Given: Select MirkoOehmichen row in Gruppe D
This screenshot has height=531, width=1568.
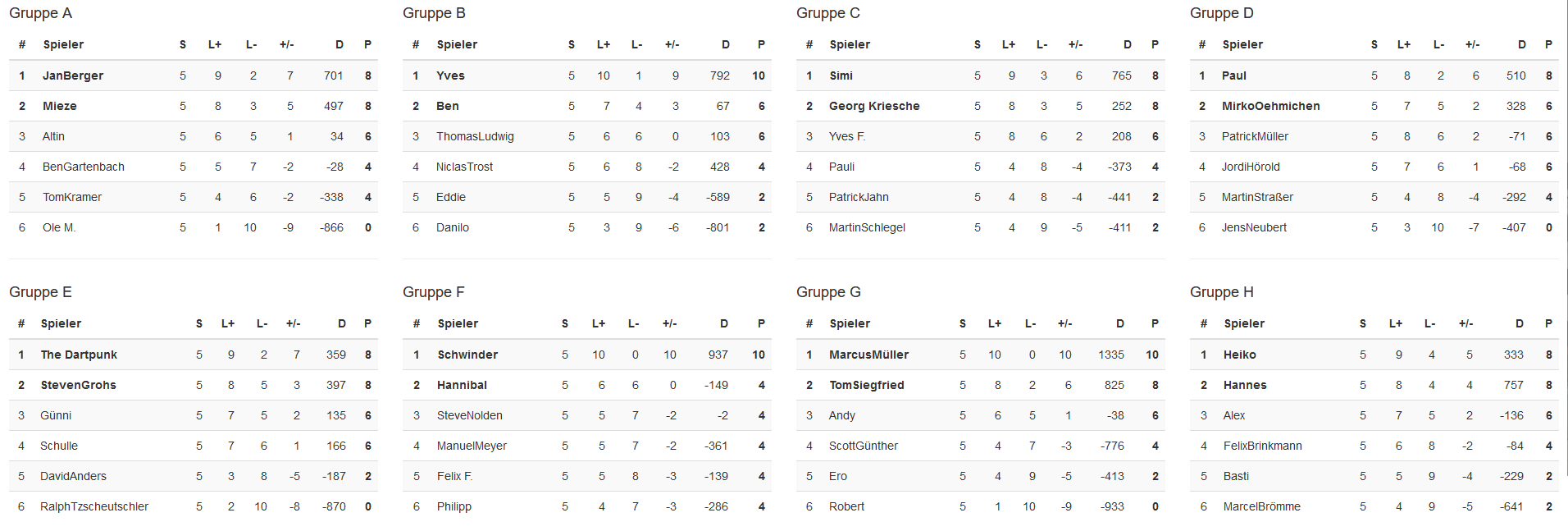Looking at the screenshot, I should point(1374,106).
